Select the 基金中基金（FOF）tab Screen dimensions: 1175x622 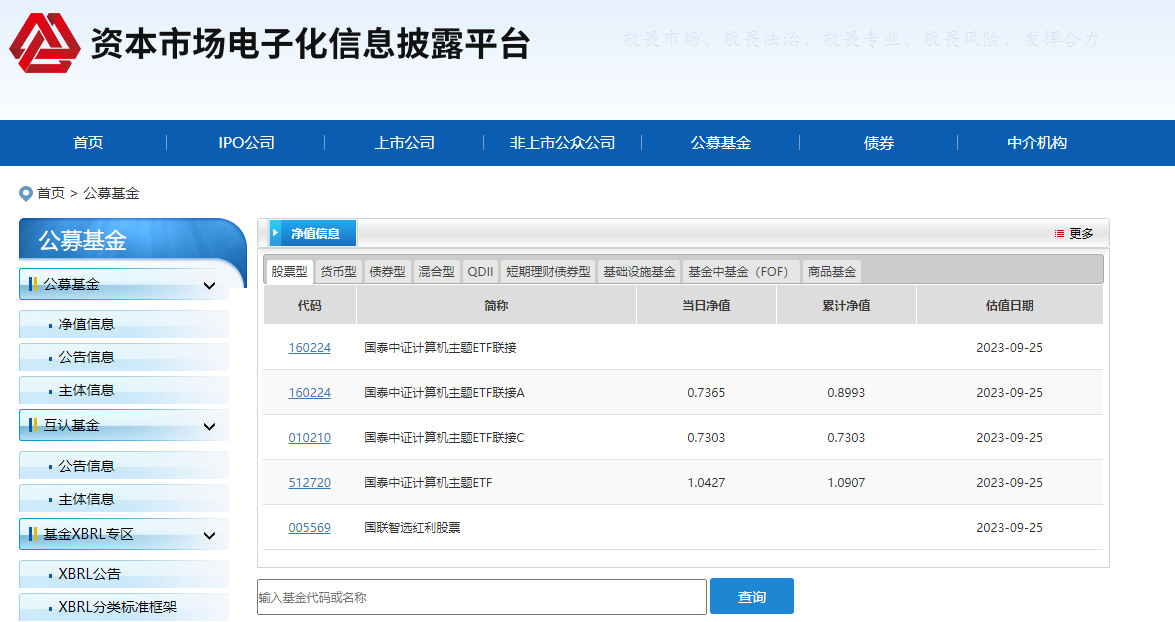tap(741, 271)
